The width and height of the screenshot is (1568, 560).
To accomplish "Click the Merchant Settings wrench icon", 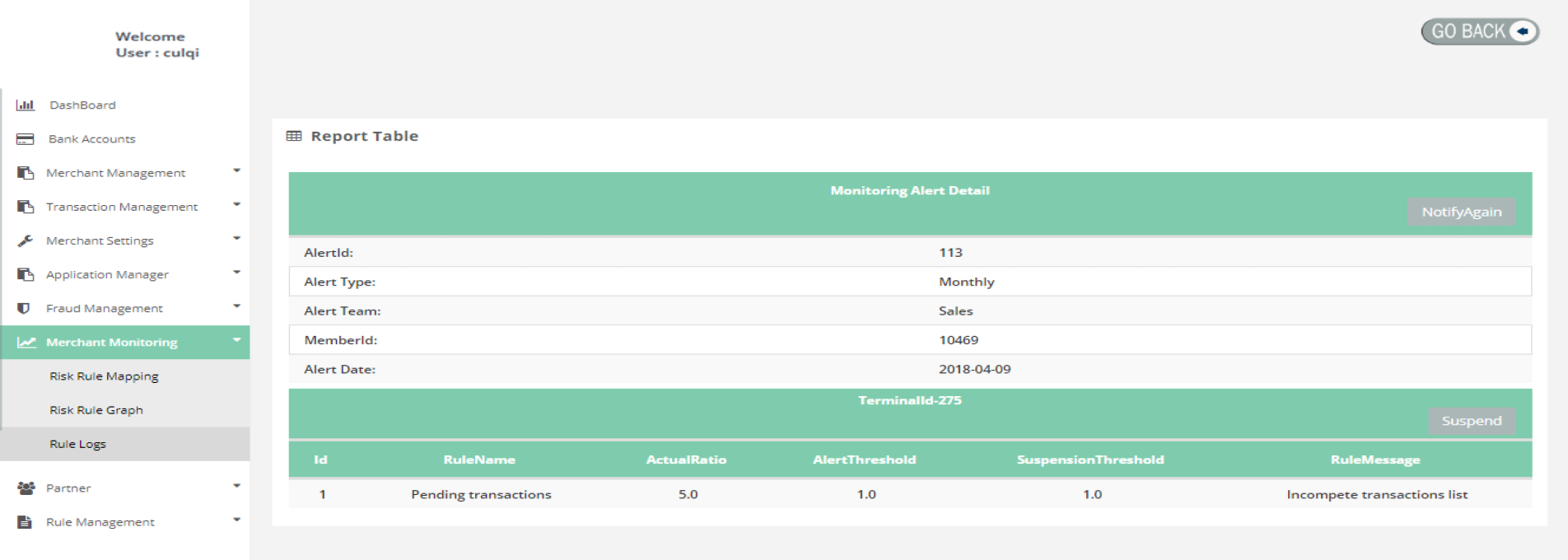I will point(26,240).
